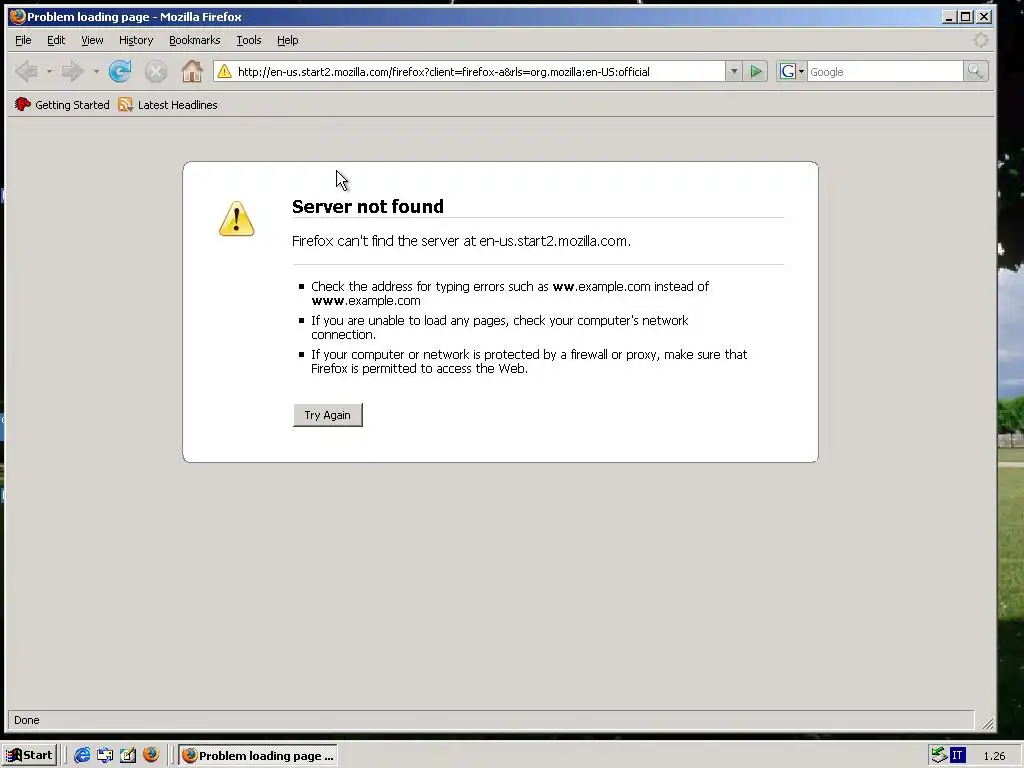Click the Windows Start button
The width and height of the screenshot is (1024, 768).
click(x=29, y=755)
